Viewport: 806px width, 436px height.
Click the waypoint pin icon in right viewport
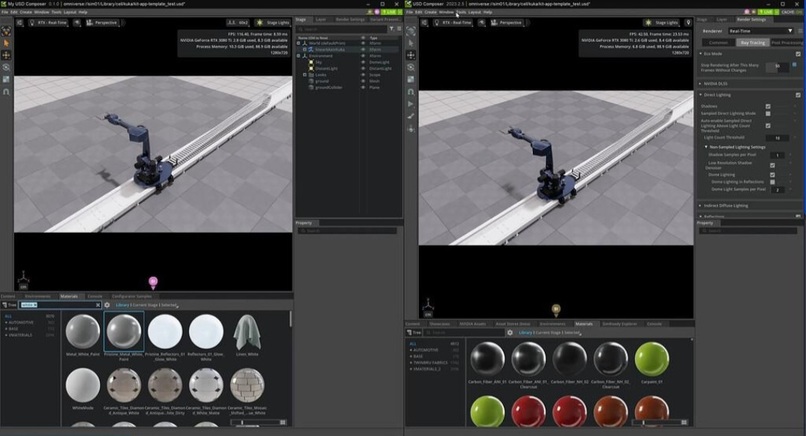click(688, 23)
